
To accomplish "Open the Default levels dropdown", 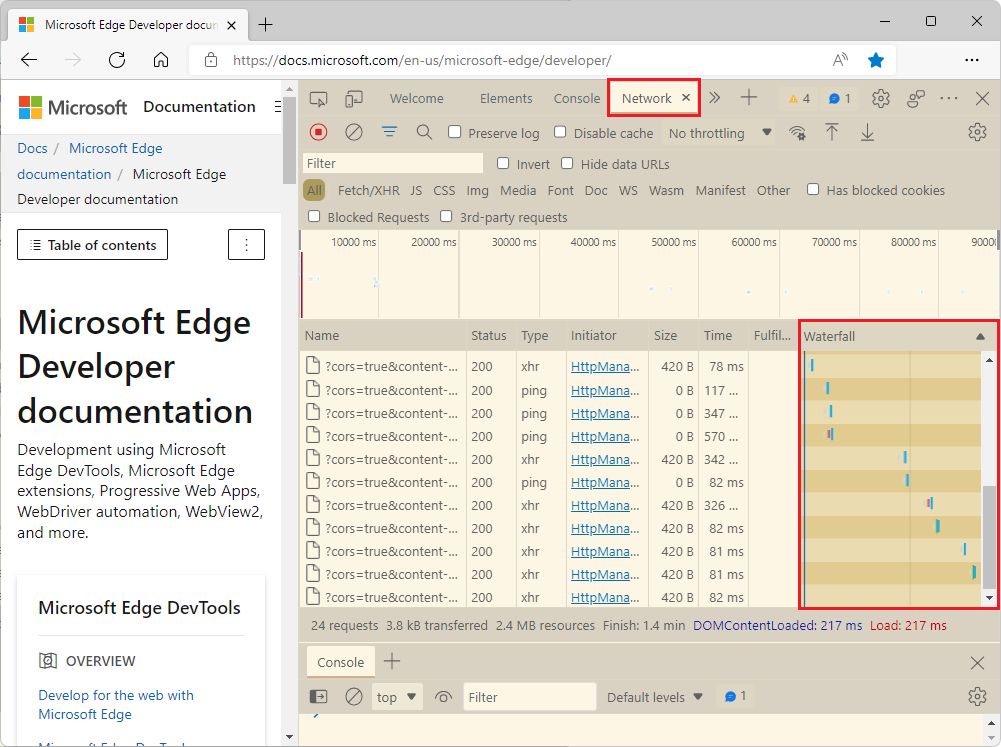I will click(654, 697).
